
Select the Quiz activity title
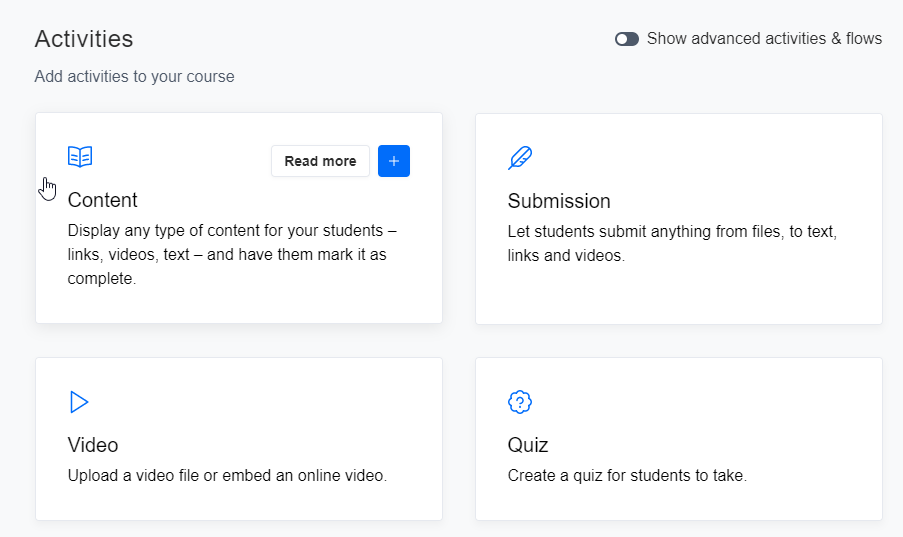tap(528, 445)
